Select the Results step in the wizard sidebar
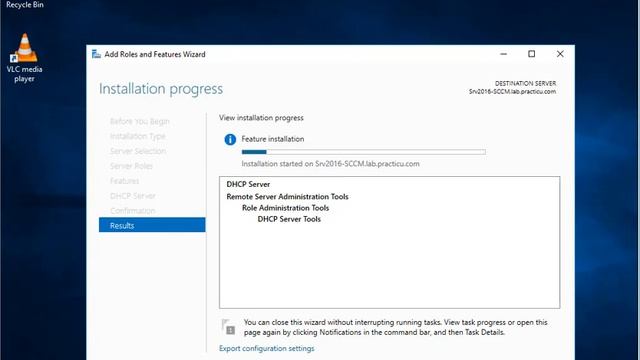Image resolution: width=640 pixels, height=360 pixels. pos(152,225)
